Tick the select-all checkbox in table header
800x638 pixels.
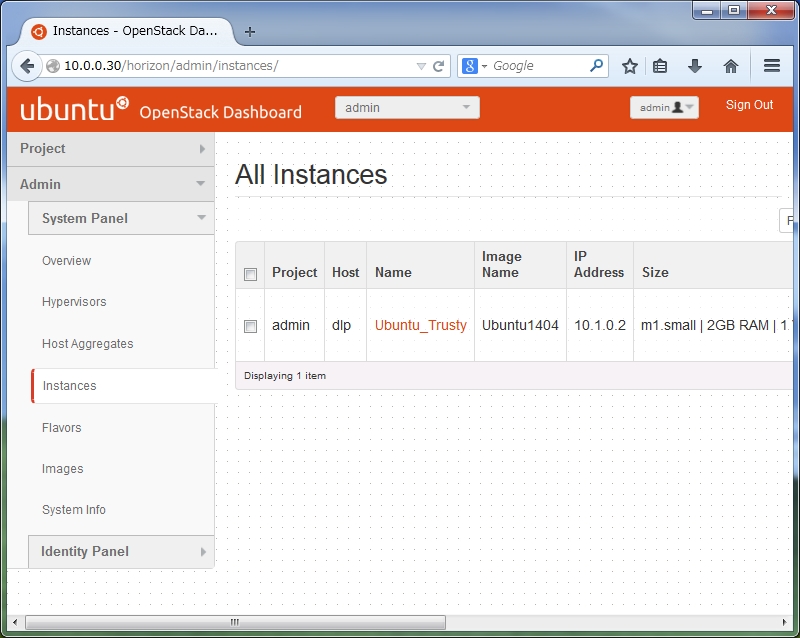pos(250,274)
